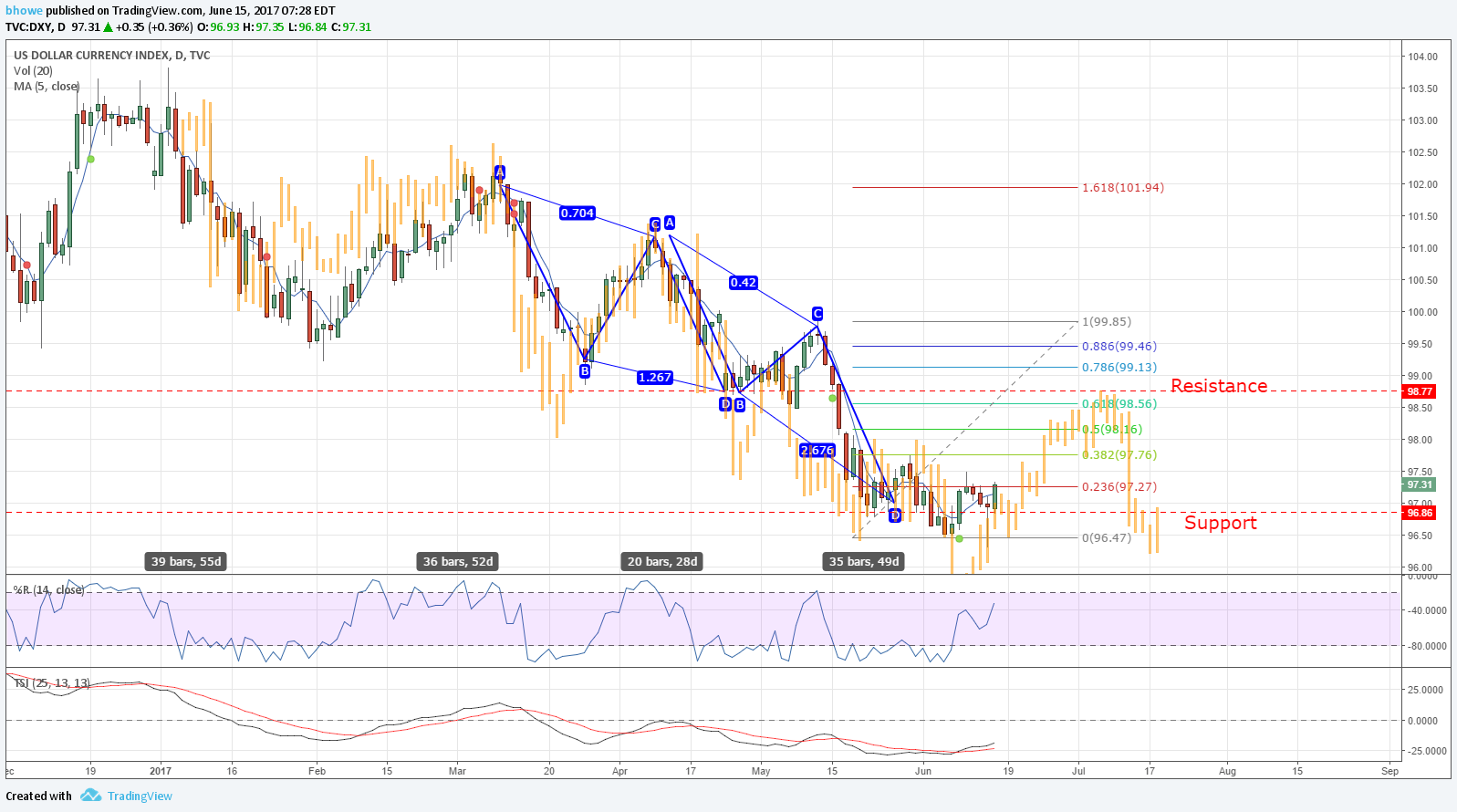
Task: Click point C marker above the 0.42 line end
Action: 817,313
